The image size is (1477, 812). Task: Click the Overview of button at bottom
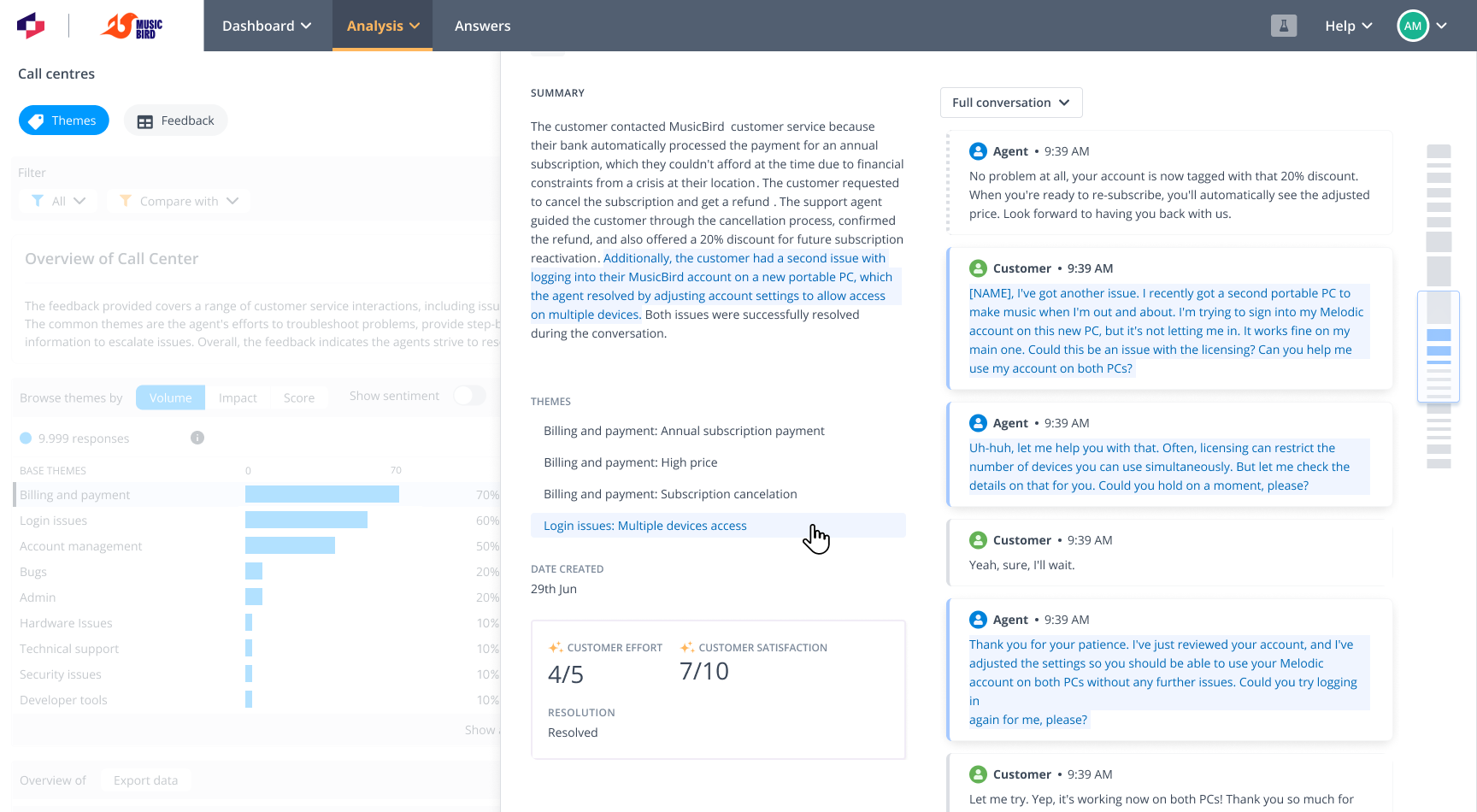(53, 780)
